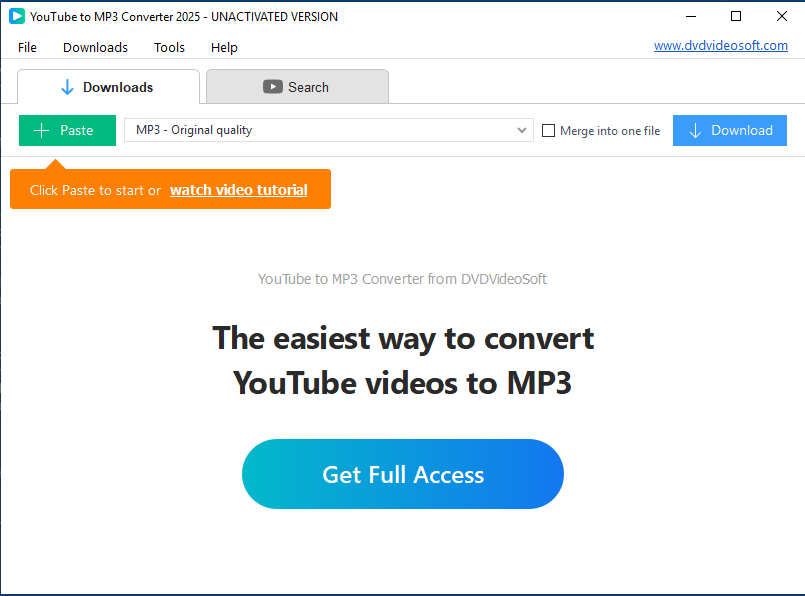Viewport: 805px width, 596px height.
Task: Click the YouTube play icon on Search tab
Action: click(x=273, y=87)
